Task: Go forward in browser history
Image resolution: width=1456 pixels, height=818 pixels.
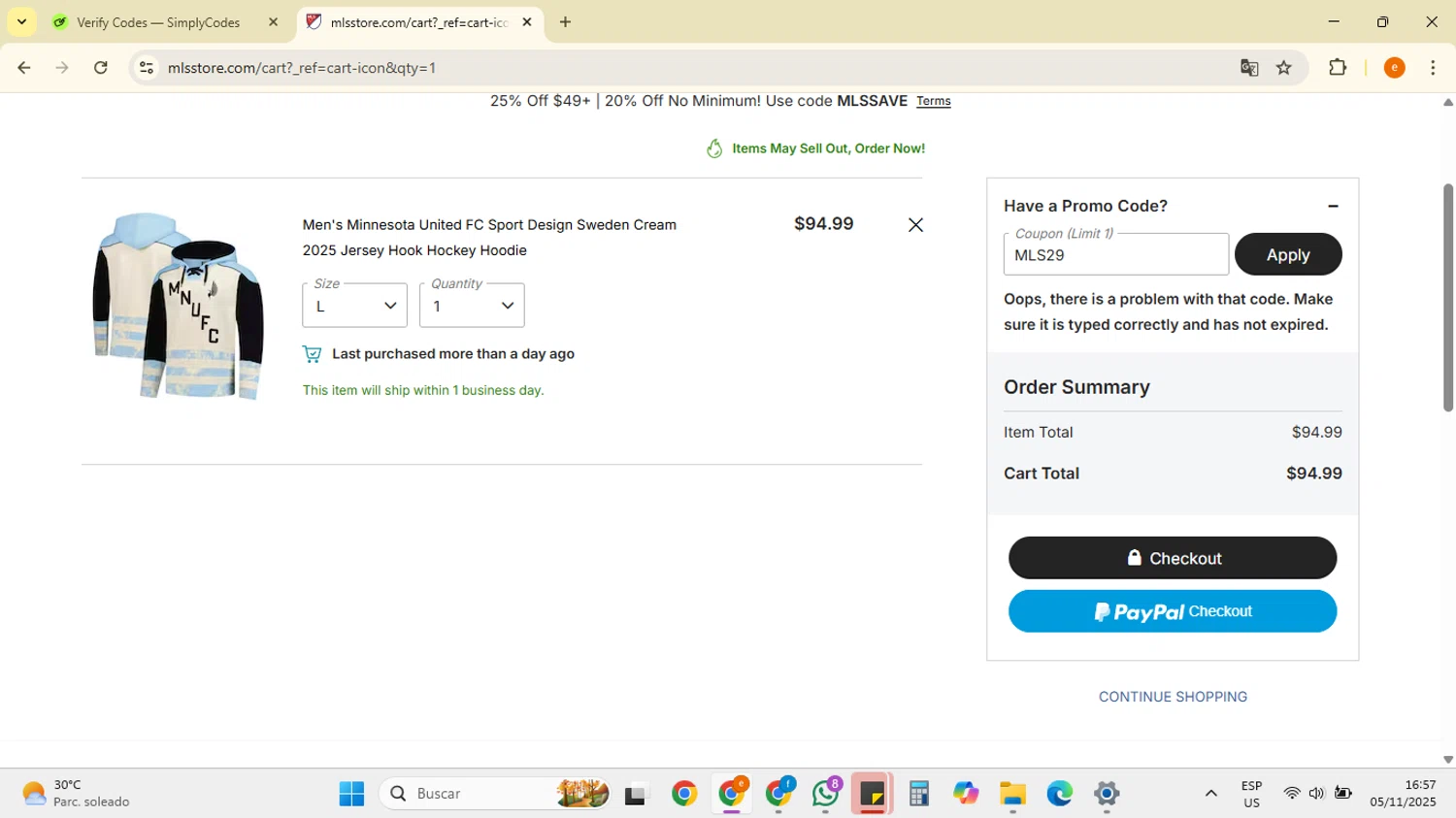Action: point(62,68)
